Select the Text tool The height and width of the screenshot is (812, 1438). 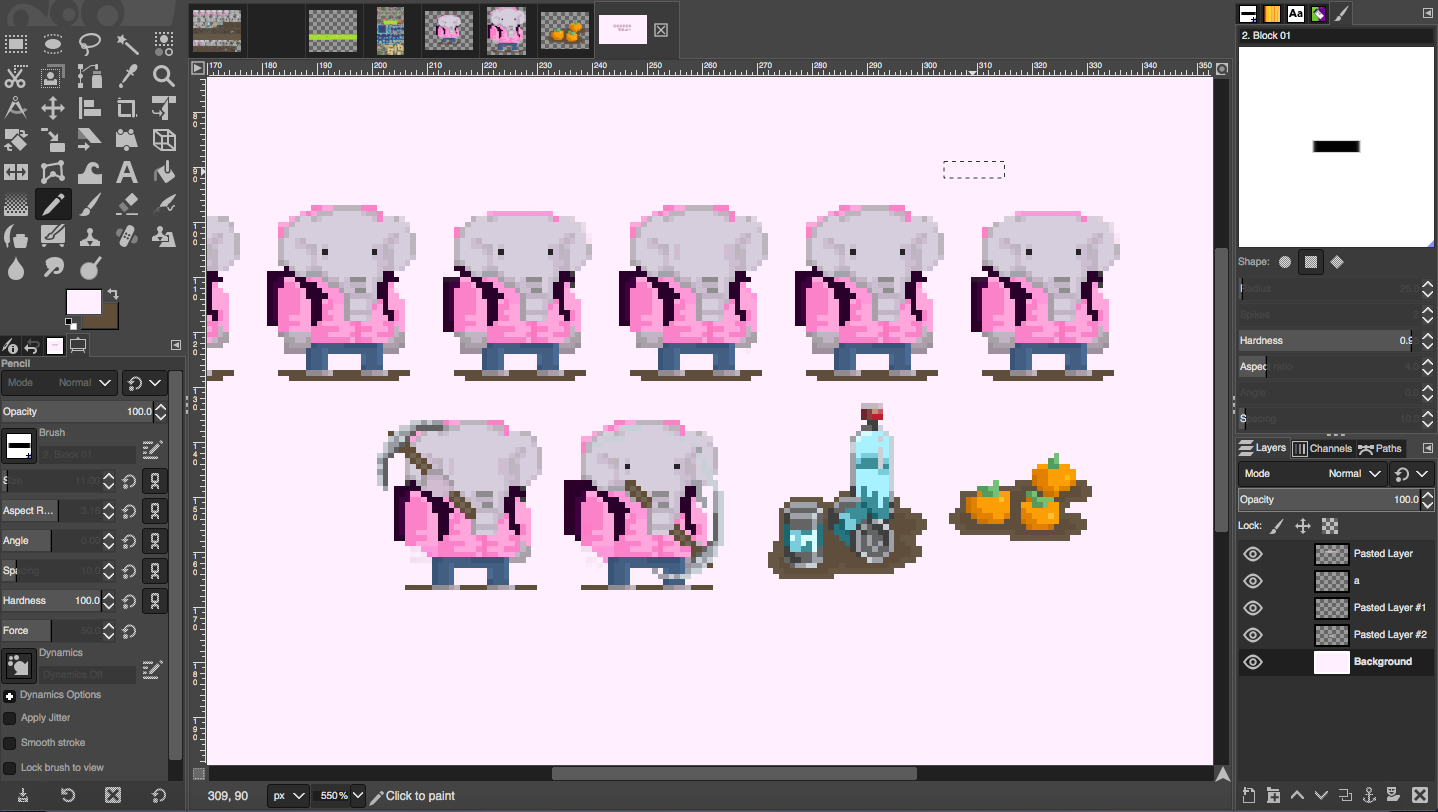127,173
